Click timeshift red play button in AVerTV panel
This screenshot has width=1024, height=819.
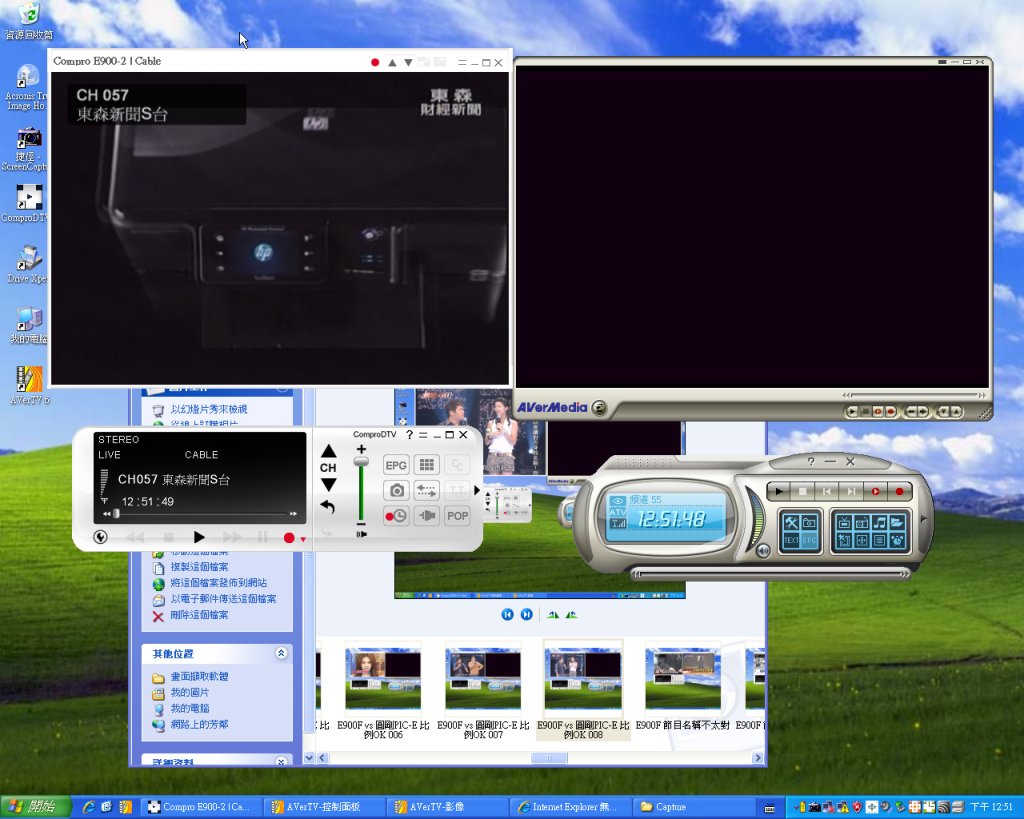(x=875, y=491)
